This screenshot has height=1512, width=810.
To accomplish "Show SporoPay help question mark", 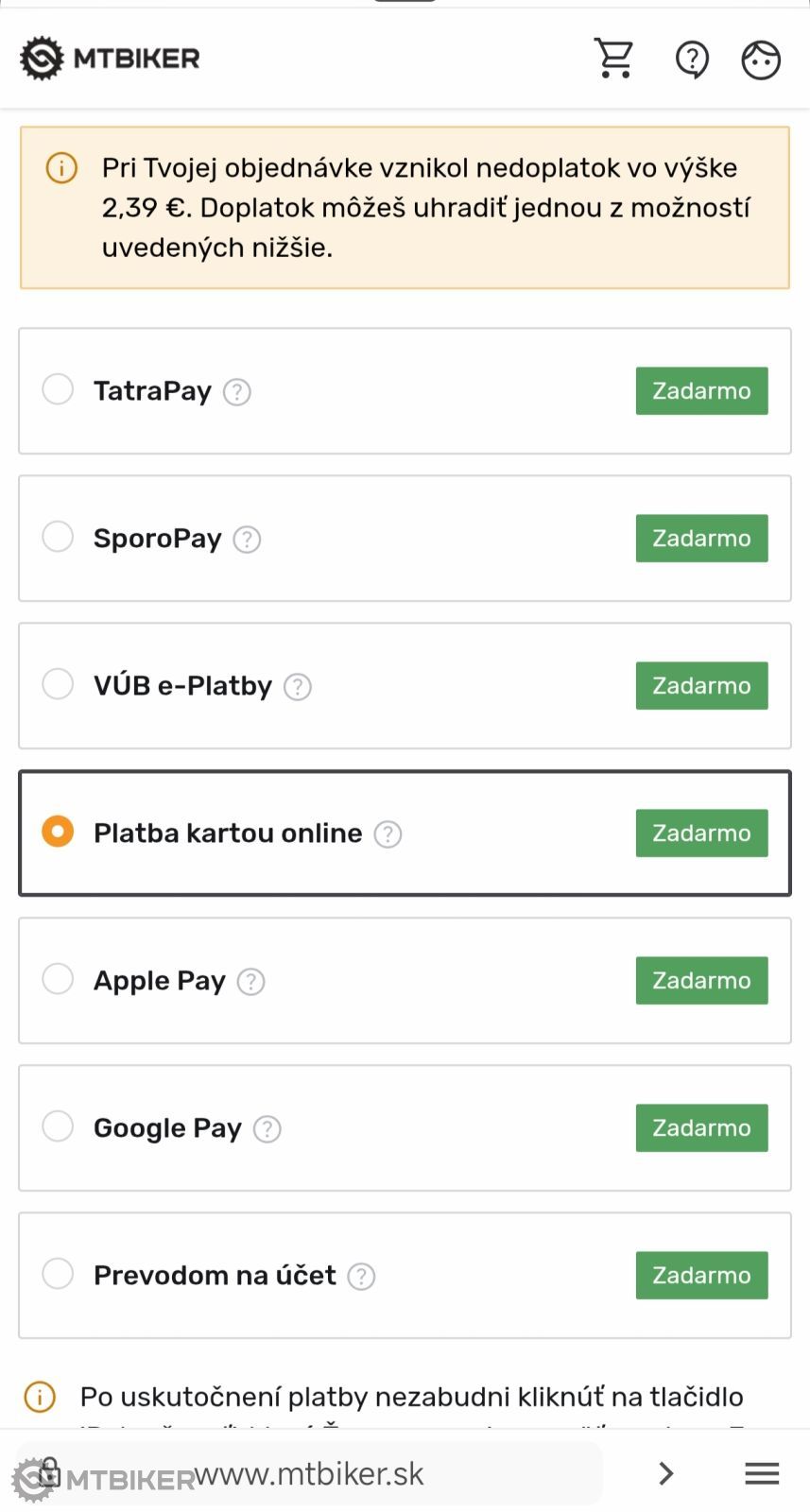I will point(247,540).
